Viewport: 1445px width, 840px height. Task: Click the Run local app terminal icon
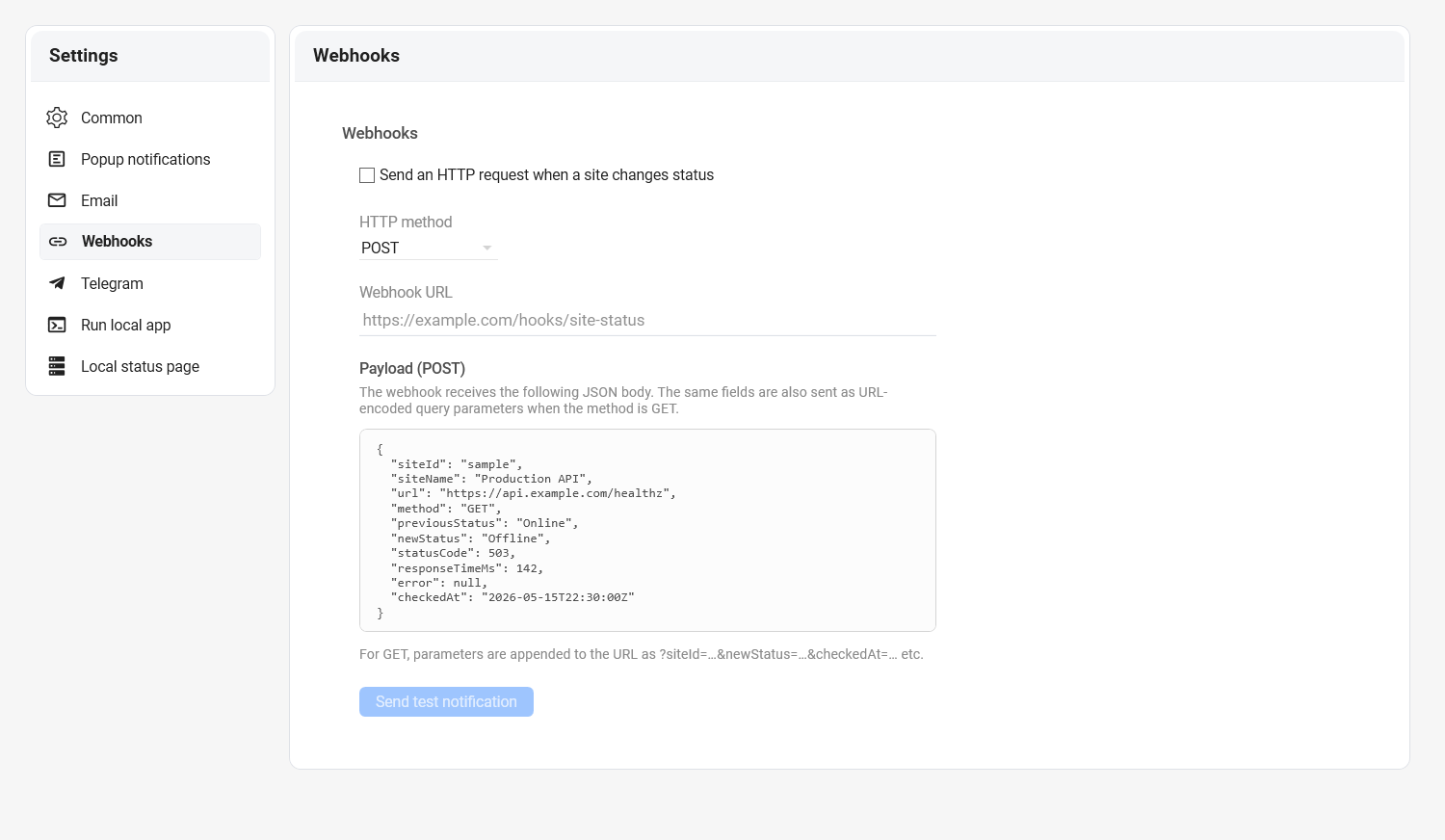click(57, 325)
